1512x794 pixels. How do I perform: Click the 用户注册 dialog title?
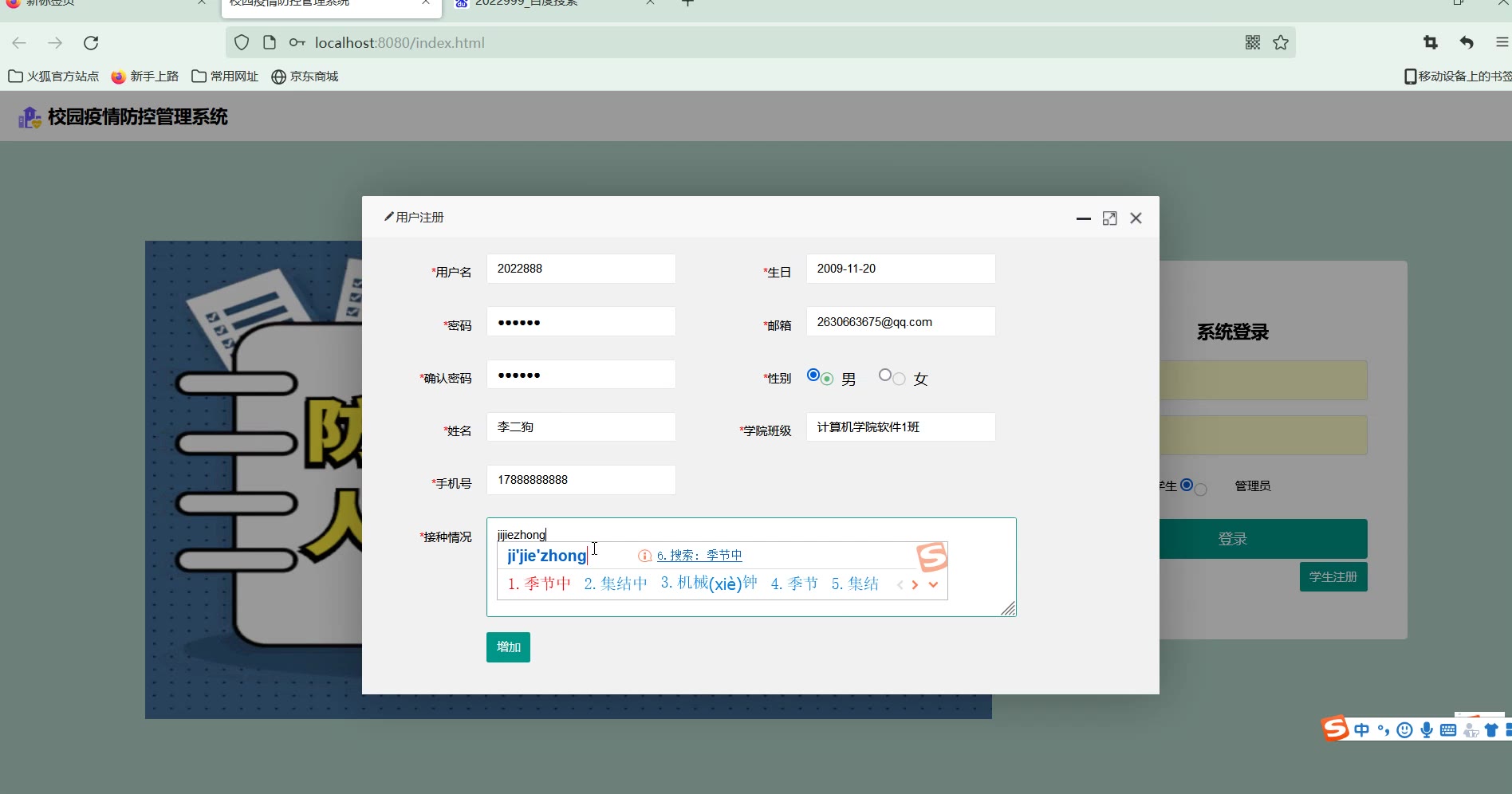tap(419, 218)
